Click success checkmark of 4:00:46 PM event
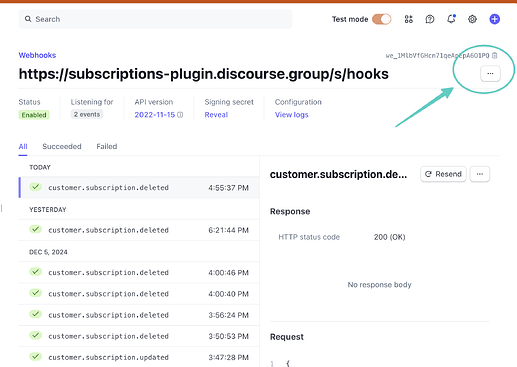The width and height of the screenshot is (517, 367). pyautogui.click(x=35, y=272)
